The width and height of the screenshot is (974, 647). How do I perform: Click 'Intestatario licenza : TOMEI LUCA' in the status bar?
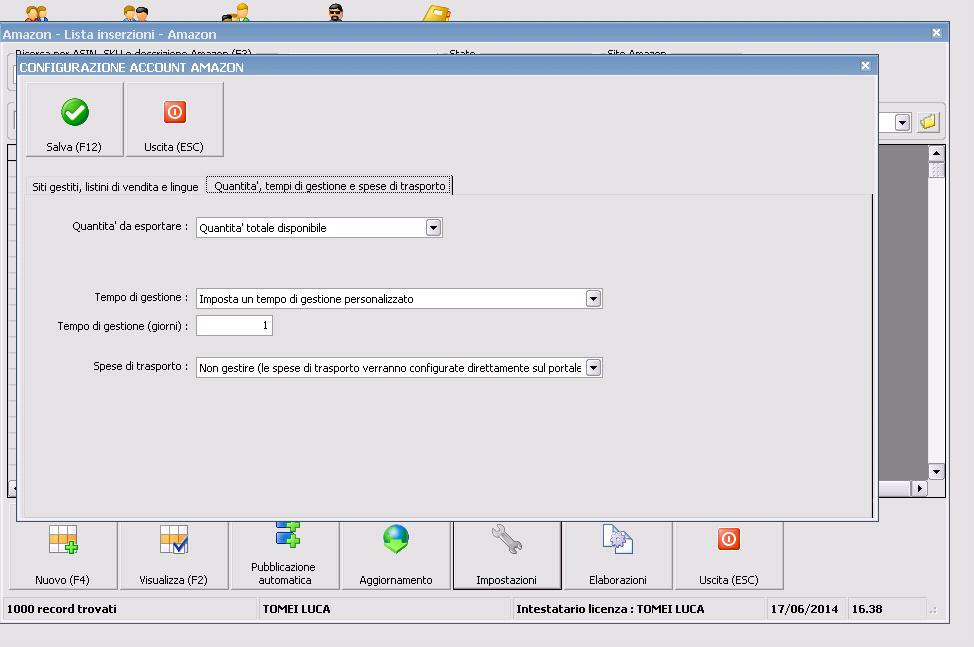coord(610,609)
